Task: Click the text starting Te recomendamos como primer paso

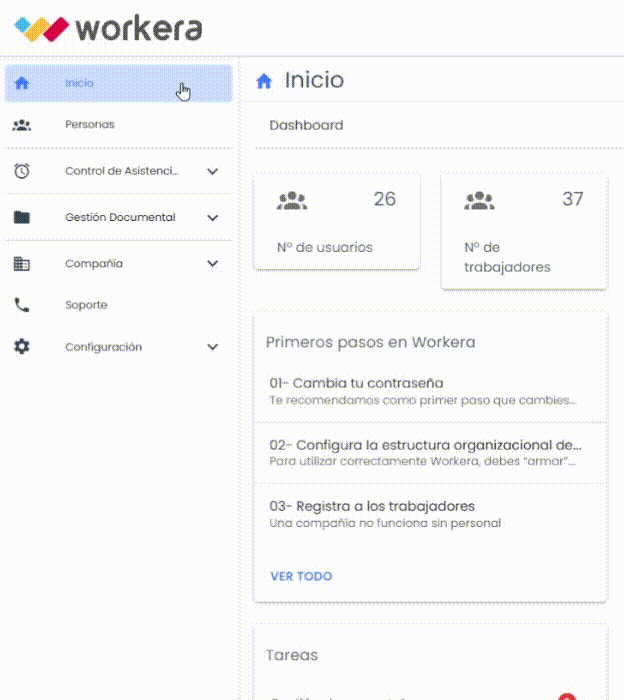Action: pos(423,400)
